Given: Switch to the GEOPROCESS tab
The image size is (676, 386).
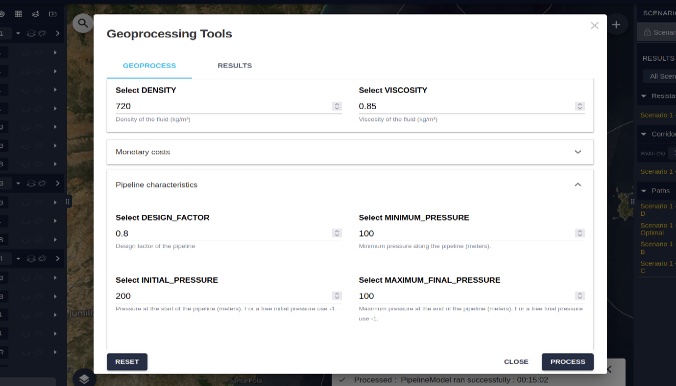Looking at the screenshot, I should pyautogui.click(x=149, y=66).
